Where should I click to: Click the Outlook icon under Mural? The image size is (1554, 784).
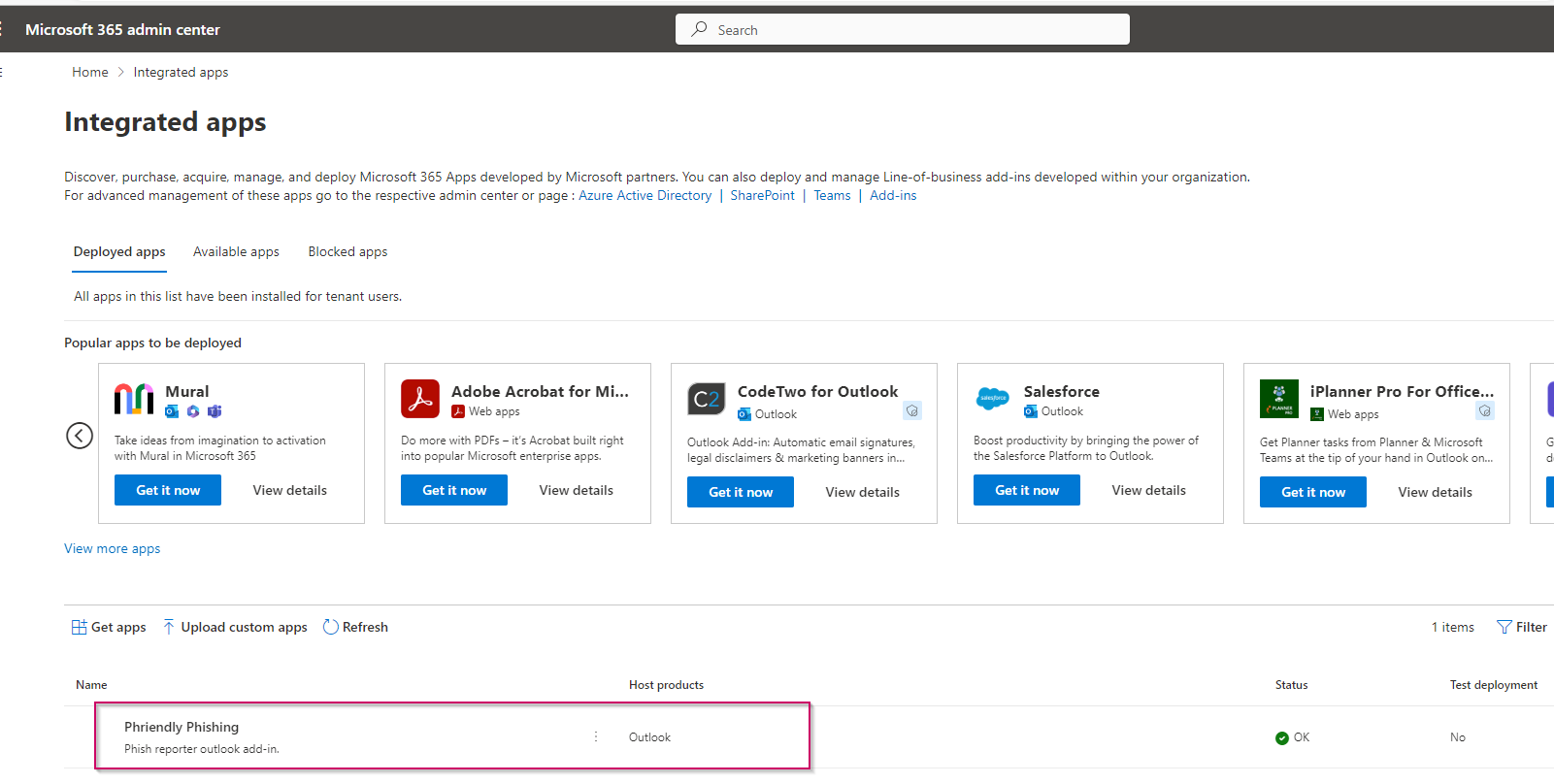(x=172, y=411)
